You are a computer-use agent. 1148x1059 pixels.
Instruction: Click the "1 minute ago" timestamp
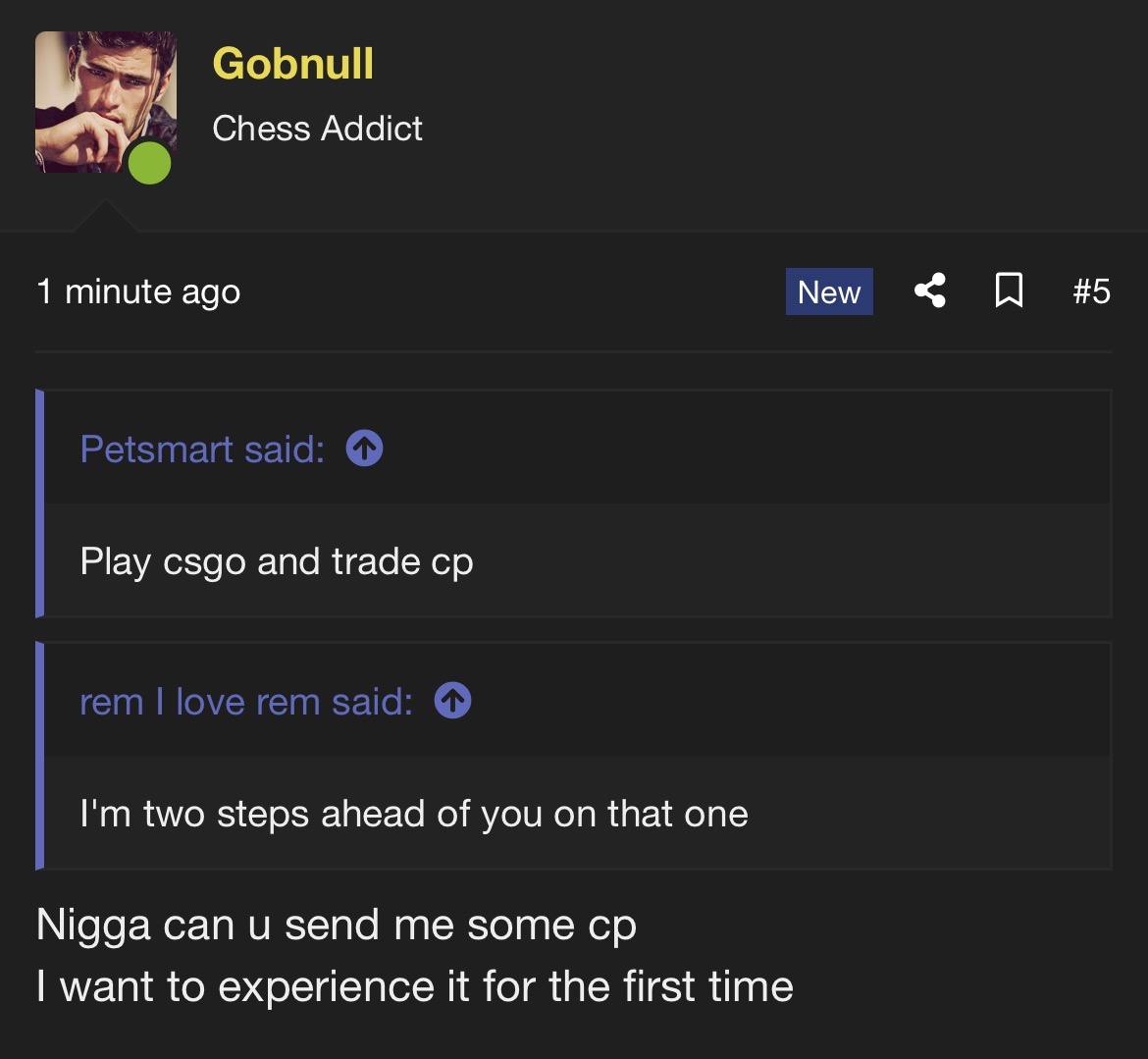point(138,291)
